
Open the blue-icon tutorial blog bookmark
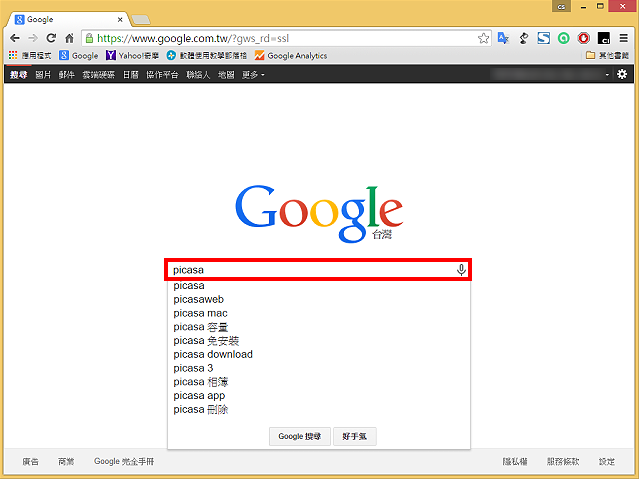(x=207, y=56)
